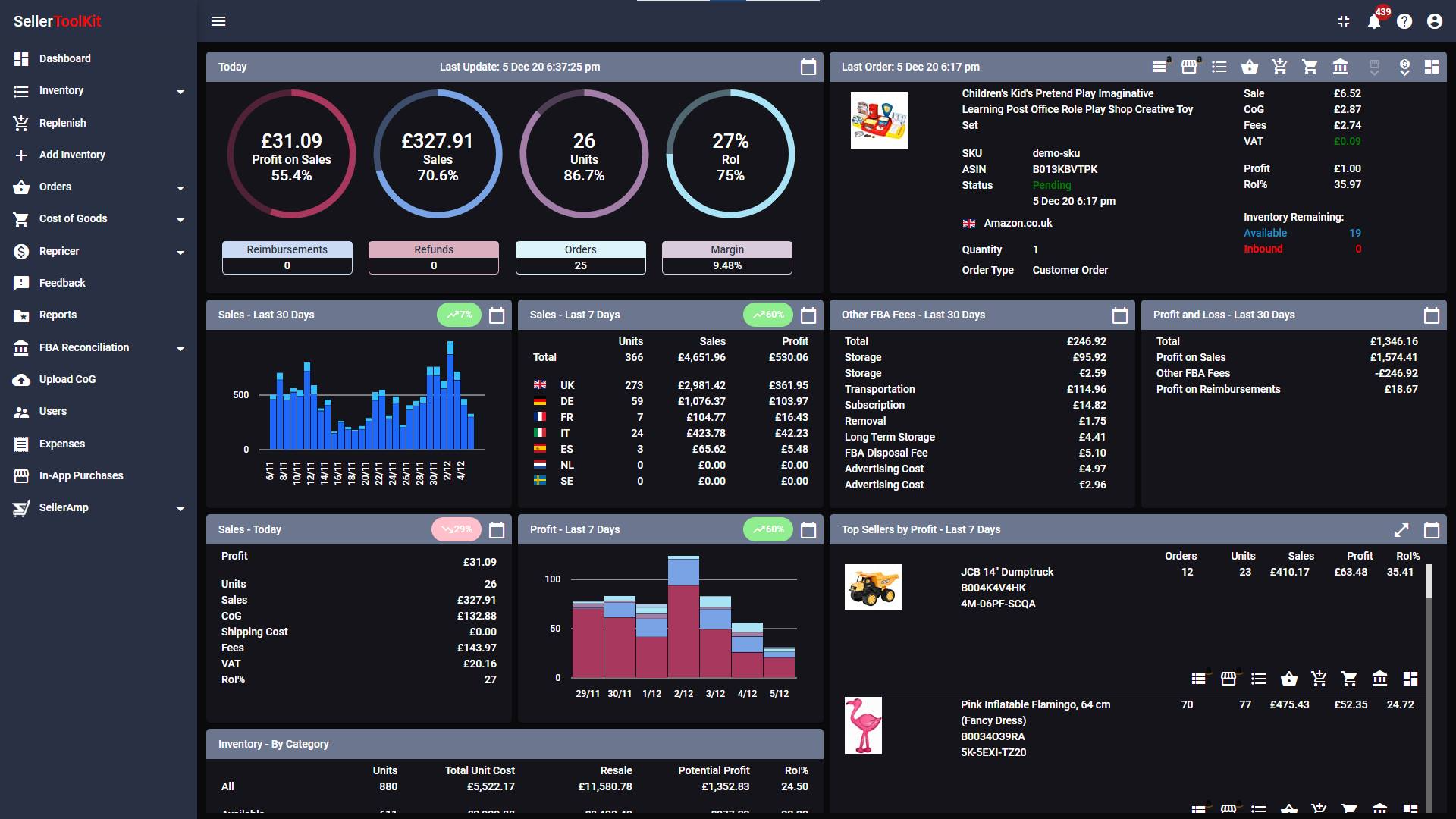Viewport: 1456px width, 819px height.
Task: Click the pink flamingo product thumbnail
Action: pyautogui.click(x=864, y=725)
